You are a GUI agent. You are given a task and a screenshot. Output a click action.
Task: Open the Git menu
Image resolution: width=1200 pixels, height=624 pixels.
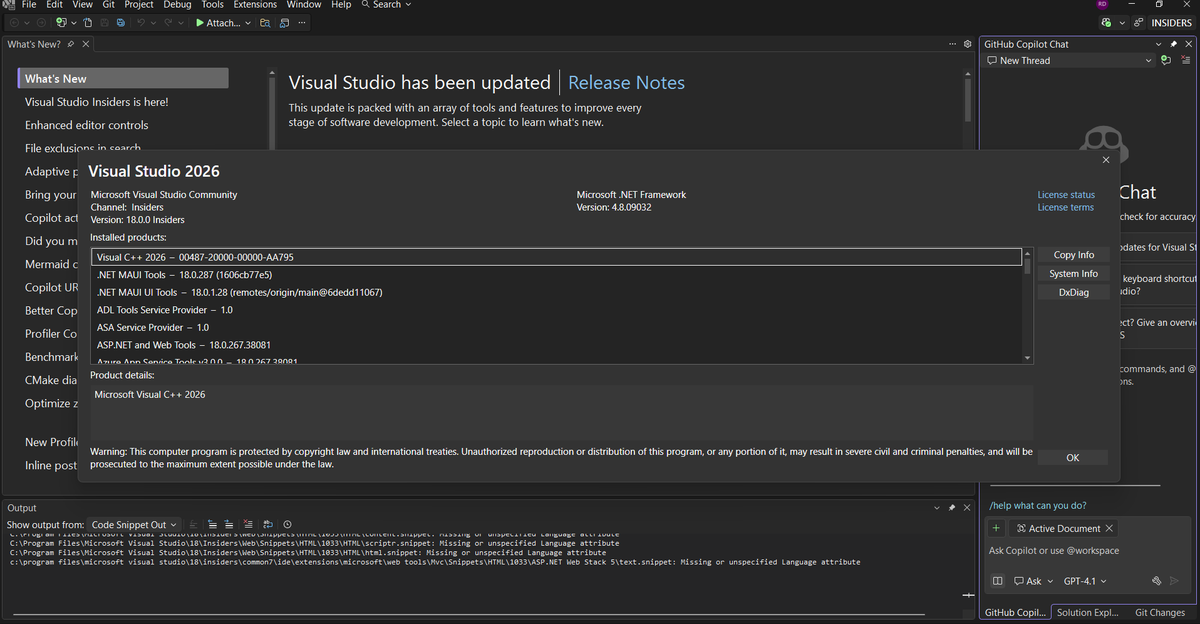click(108, 5)
